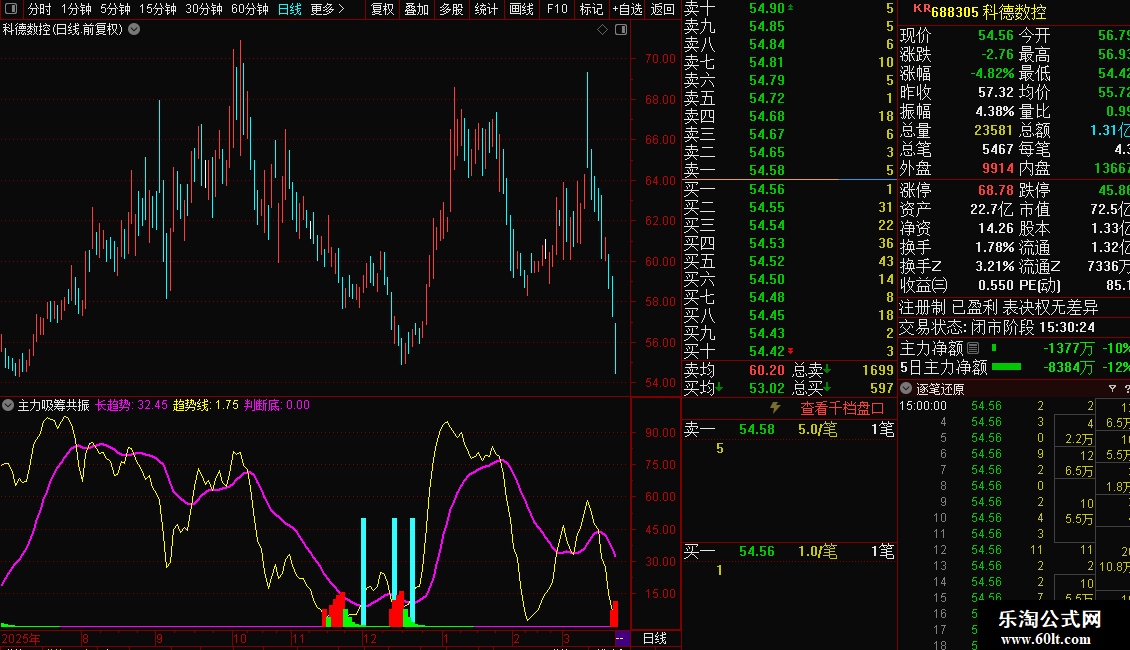The height and width of the screenshot is (650, 1130).
Task: Open the 复权 adjustment menu
Action: 382,9
